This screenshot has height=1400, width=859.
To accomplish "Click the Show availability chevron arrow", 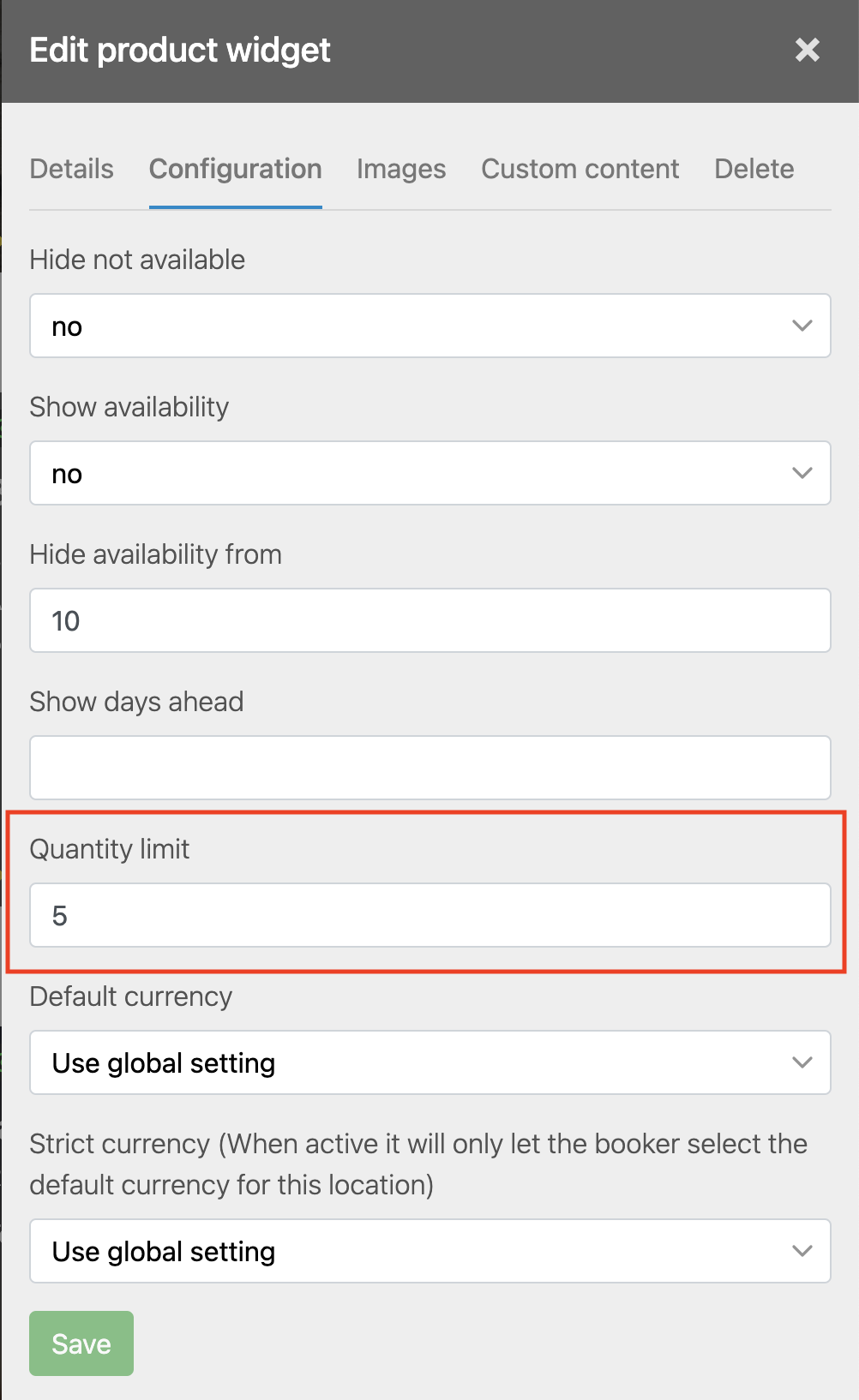I will click(802, 473).
